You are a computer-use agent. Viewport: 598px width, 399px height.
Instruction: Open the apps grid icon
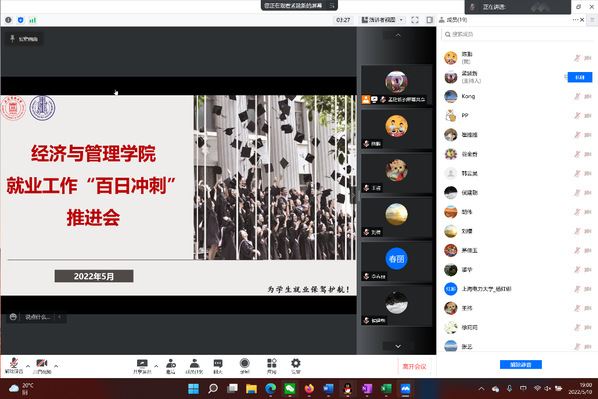[x=272, y=366]
